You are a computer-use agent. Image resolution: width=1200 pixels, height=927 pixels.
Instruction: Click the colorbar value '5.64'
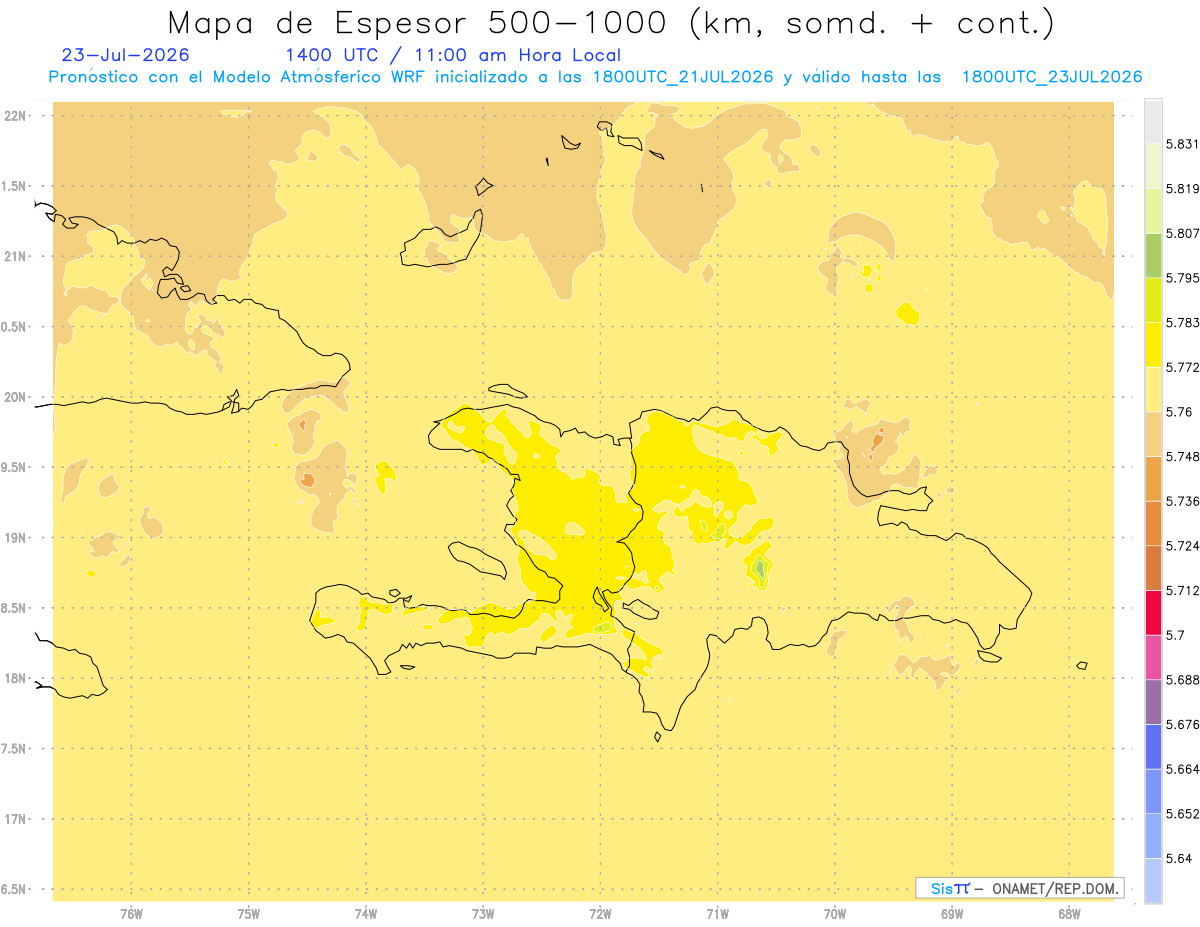(x=1179, y=858)
